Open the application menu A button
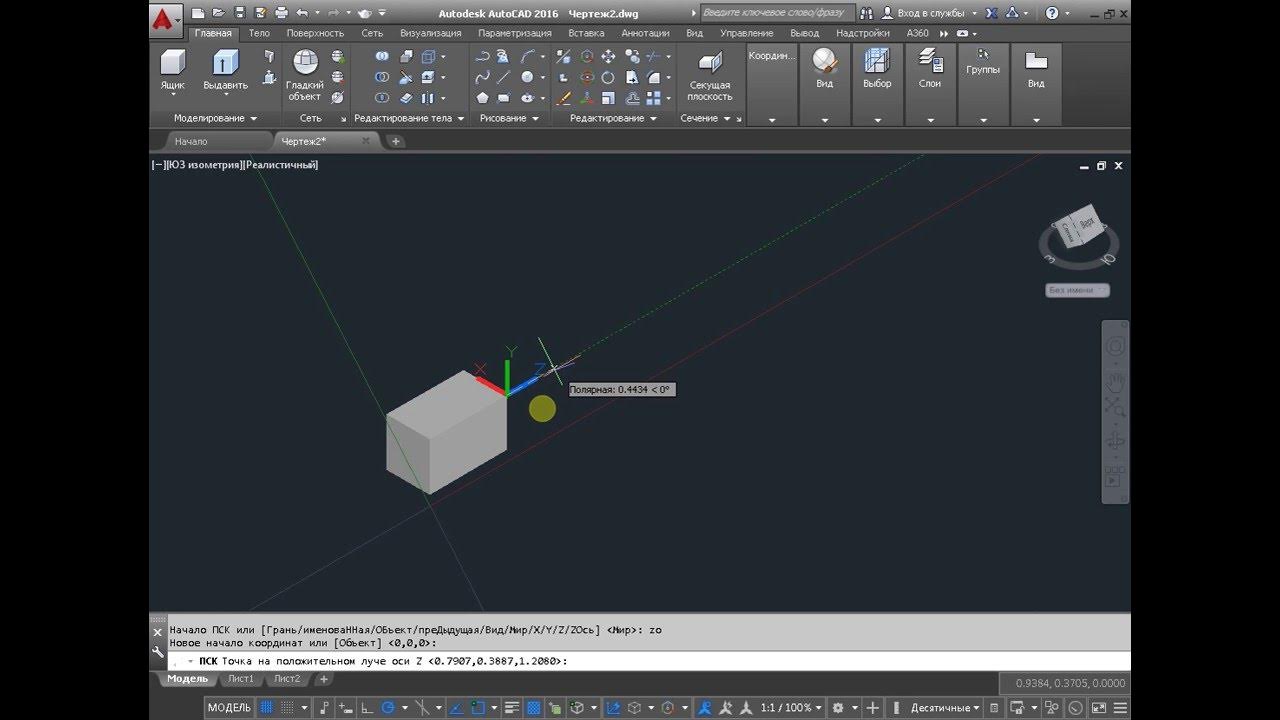1280x720 pixels. pyautogui.click(x=166, y=20)
